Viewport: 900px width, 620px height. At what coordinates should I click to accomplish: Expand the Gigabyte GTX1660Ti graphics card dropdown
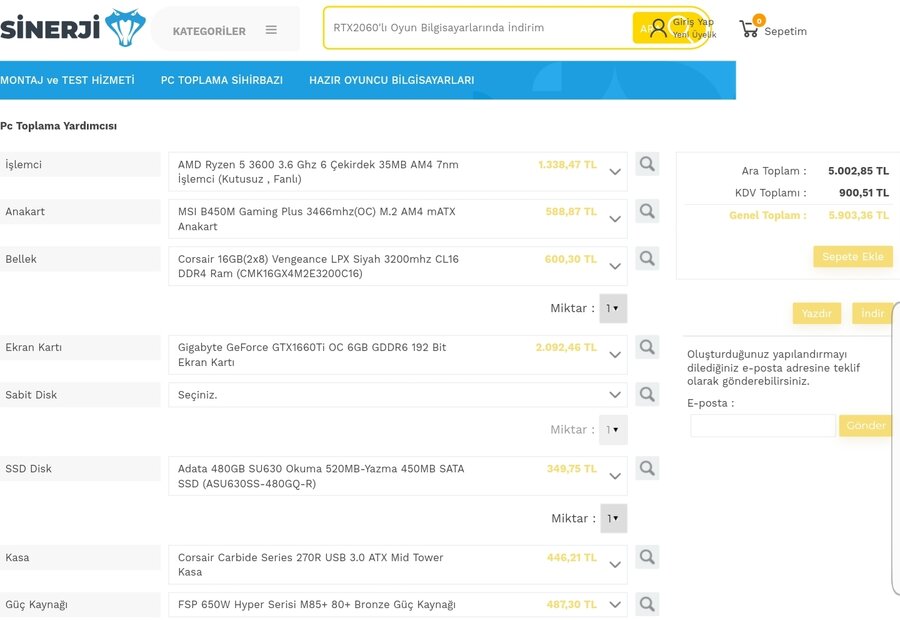pos(615,355)
